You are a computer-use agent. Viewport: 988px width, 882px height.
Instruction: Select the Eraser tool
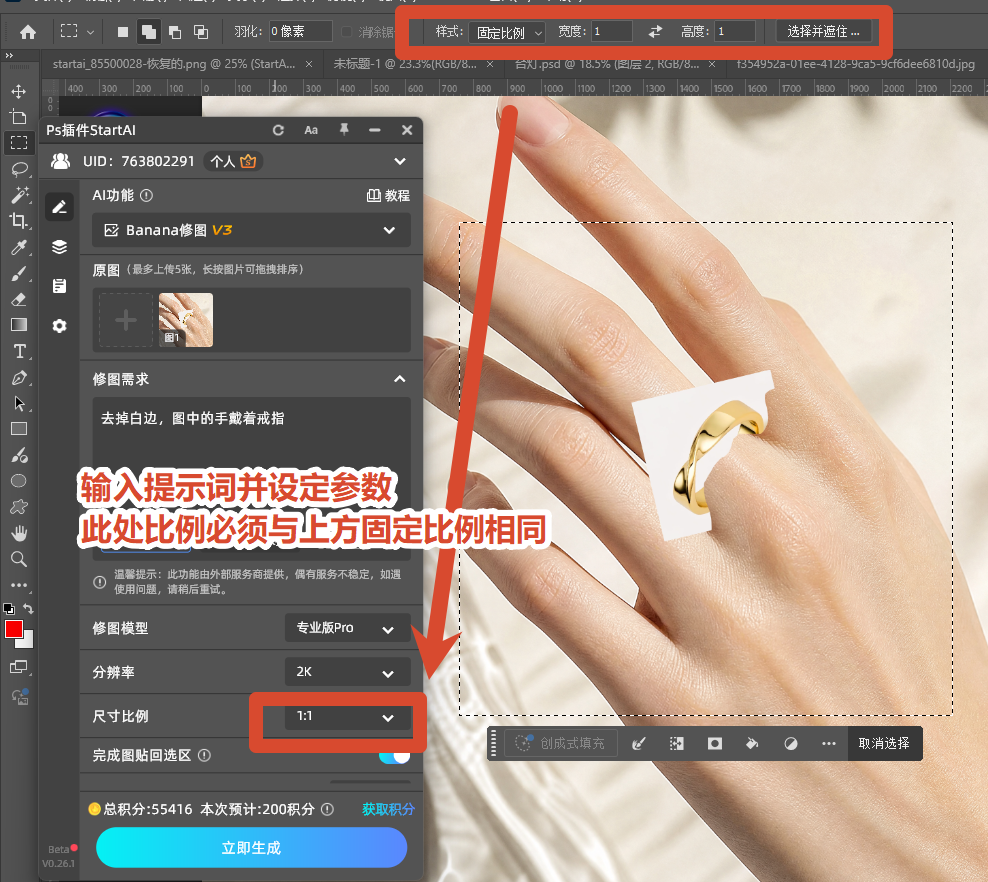coord(19,299)
